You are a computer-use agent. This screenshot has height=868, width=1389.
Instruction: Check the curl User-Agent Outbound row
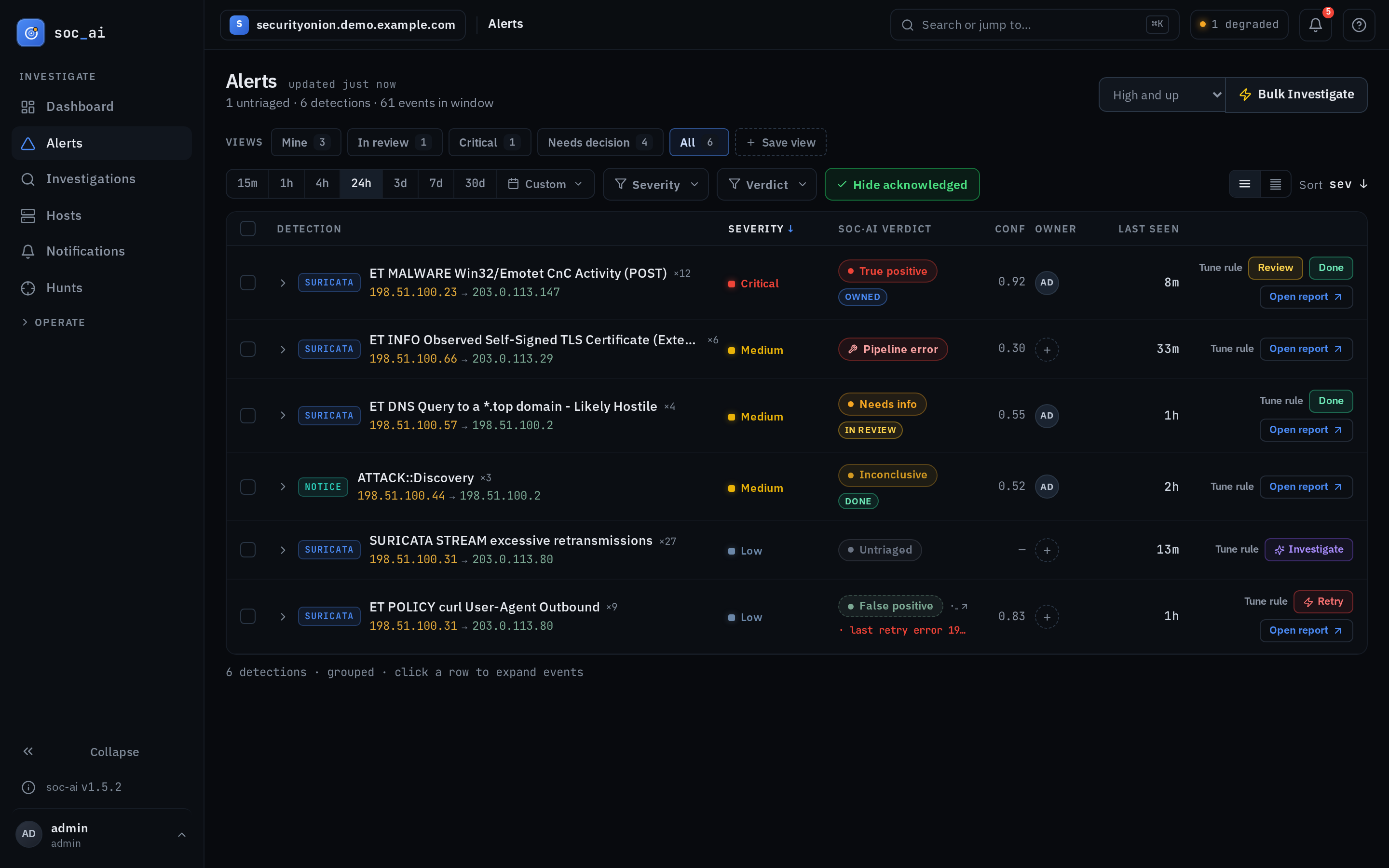248,617
